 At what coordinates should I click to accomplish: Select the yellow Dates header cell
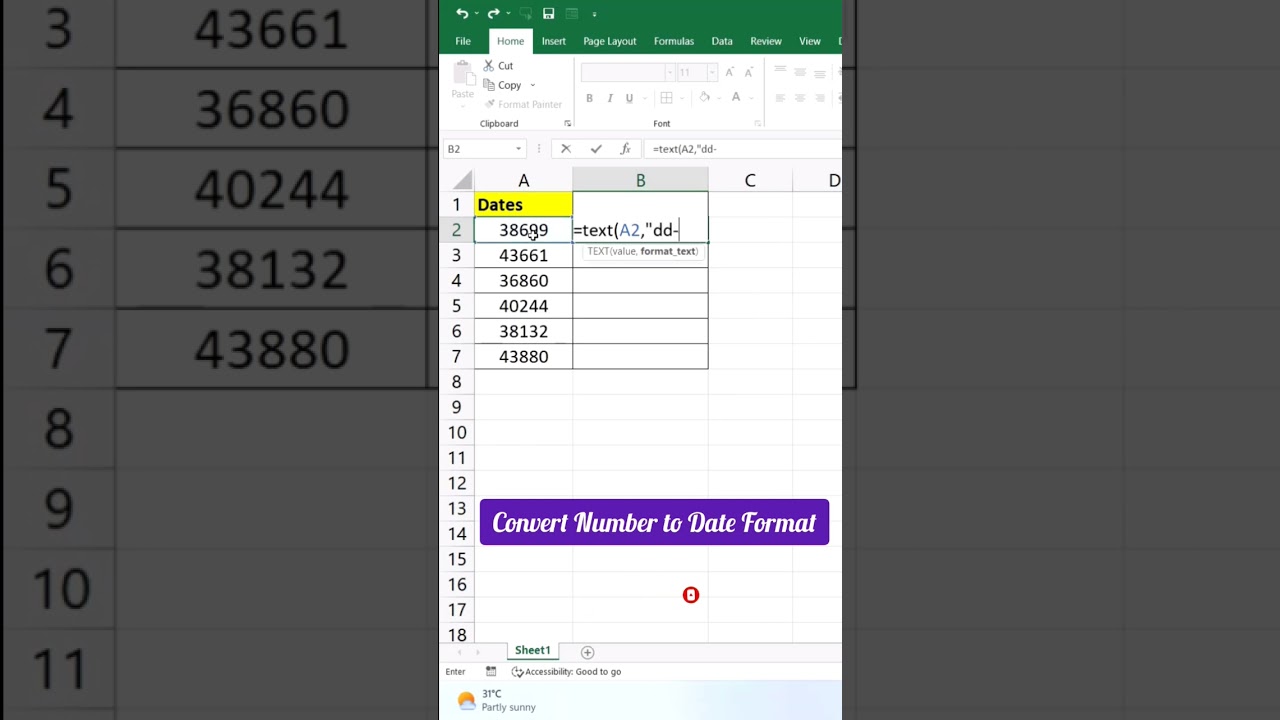click(523, 204)
